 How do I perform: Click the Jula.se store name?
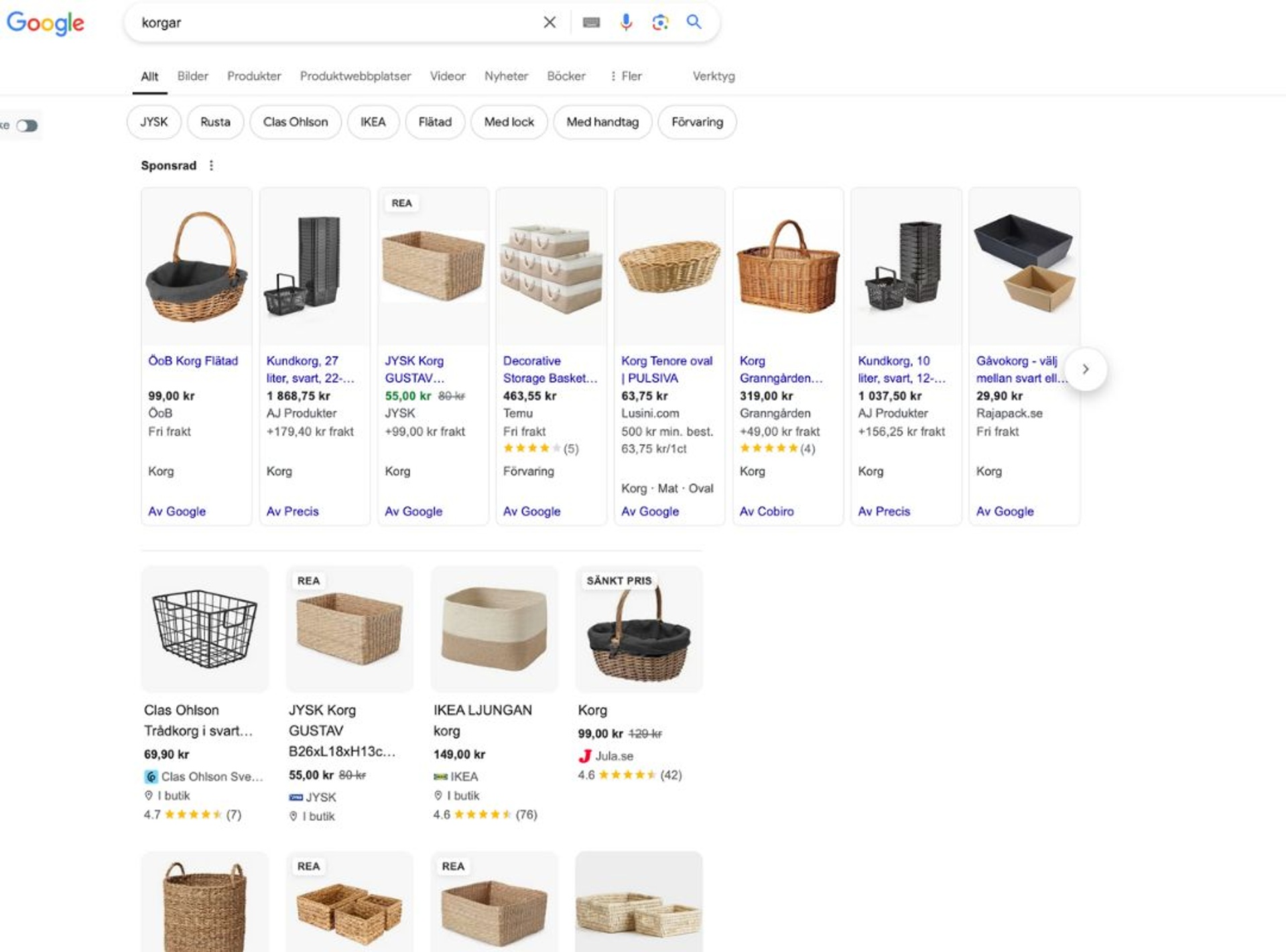(615, 756)
